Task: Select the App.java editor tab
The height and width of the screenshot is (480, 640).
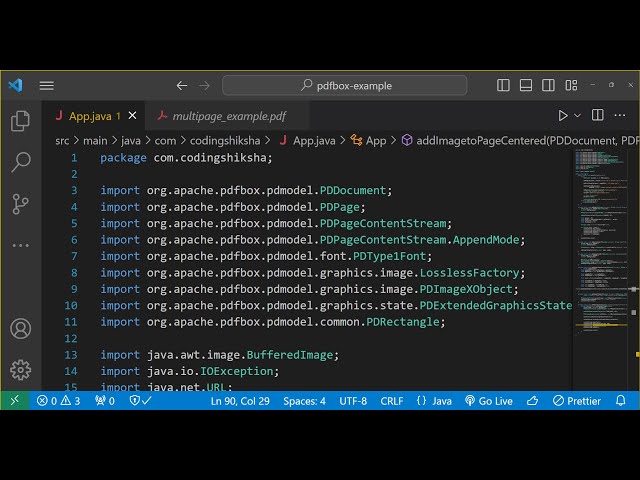Action: [x=88, y=116]
